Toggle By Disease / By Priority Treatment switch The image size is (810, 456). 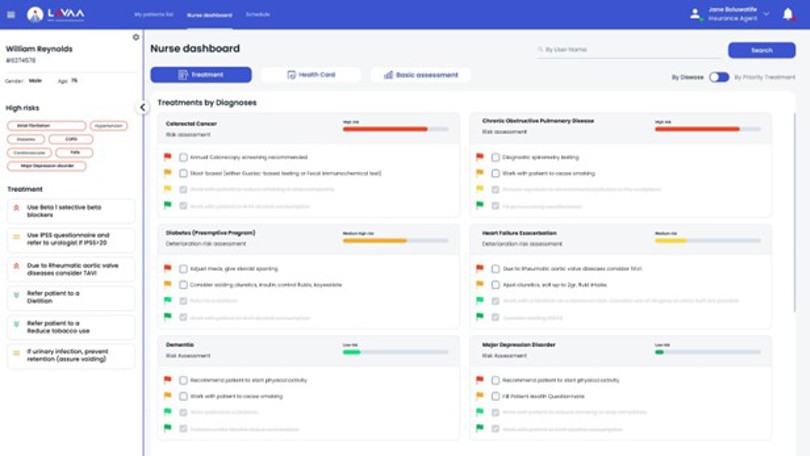click(718, 77)
